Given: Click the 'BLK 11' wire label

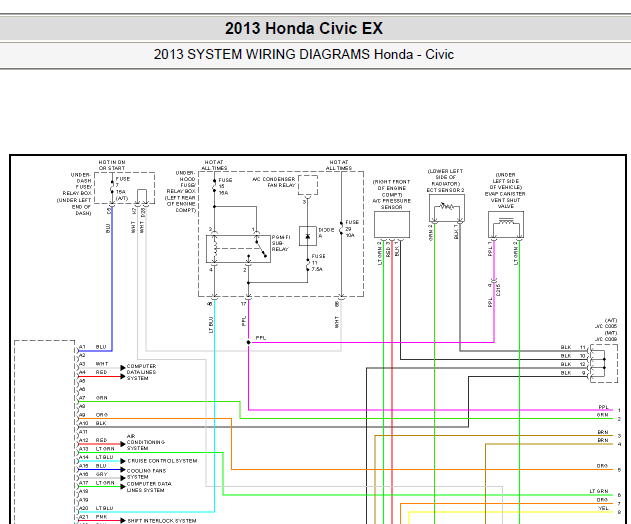Looking at the screenshot, I should [x=573, y=347].
